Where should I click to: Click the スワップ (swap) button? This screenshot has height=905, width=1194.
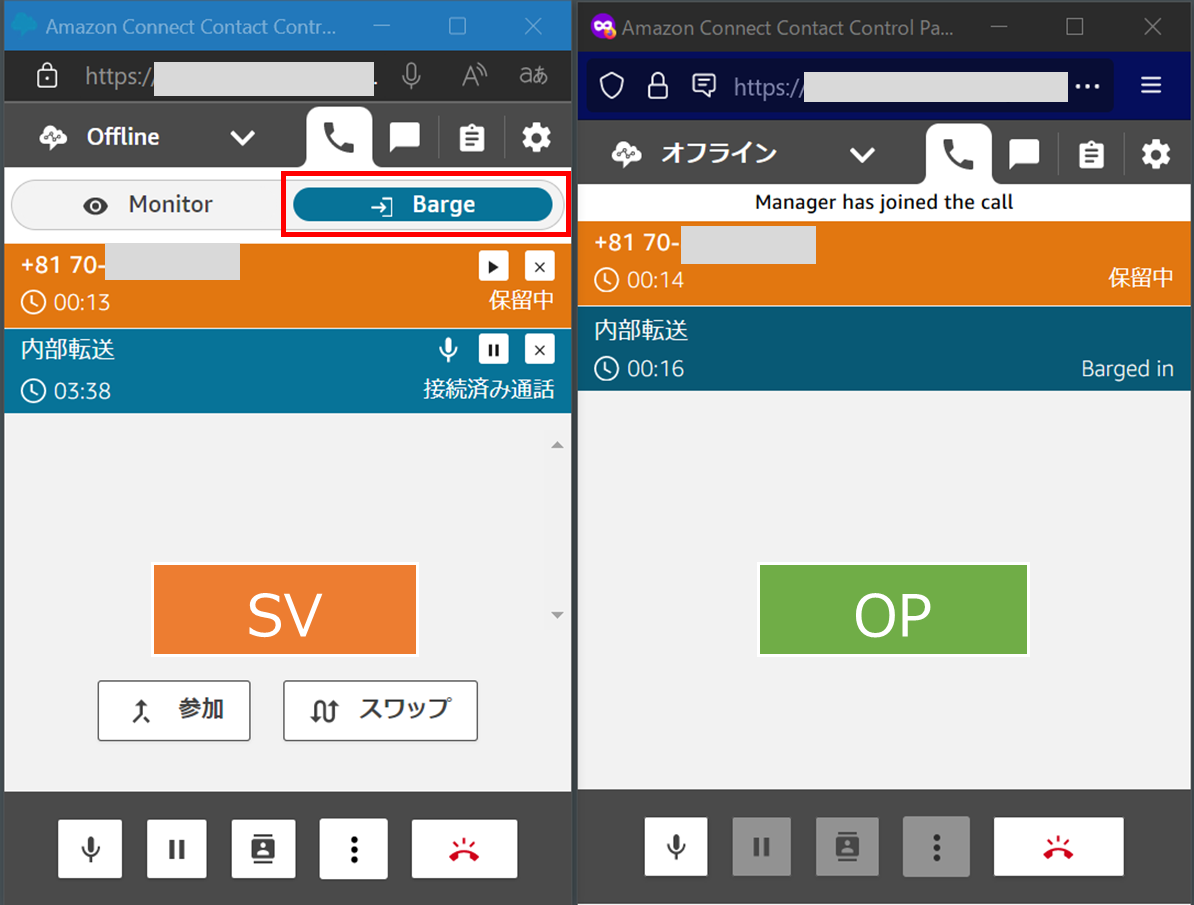(x=380, y=711)
